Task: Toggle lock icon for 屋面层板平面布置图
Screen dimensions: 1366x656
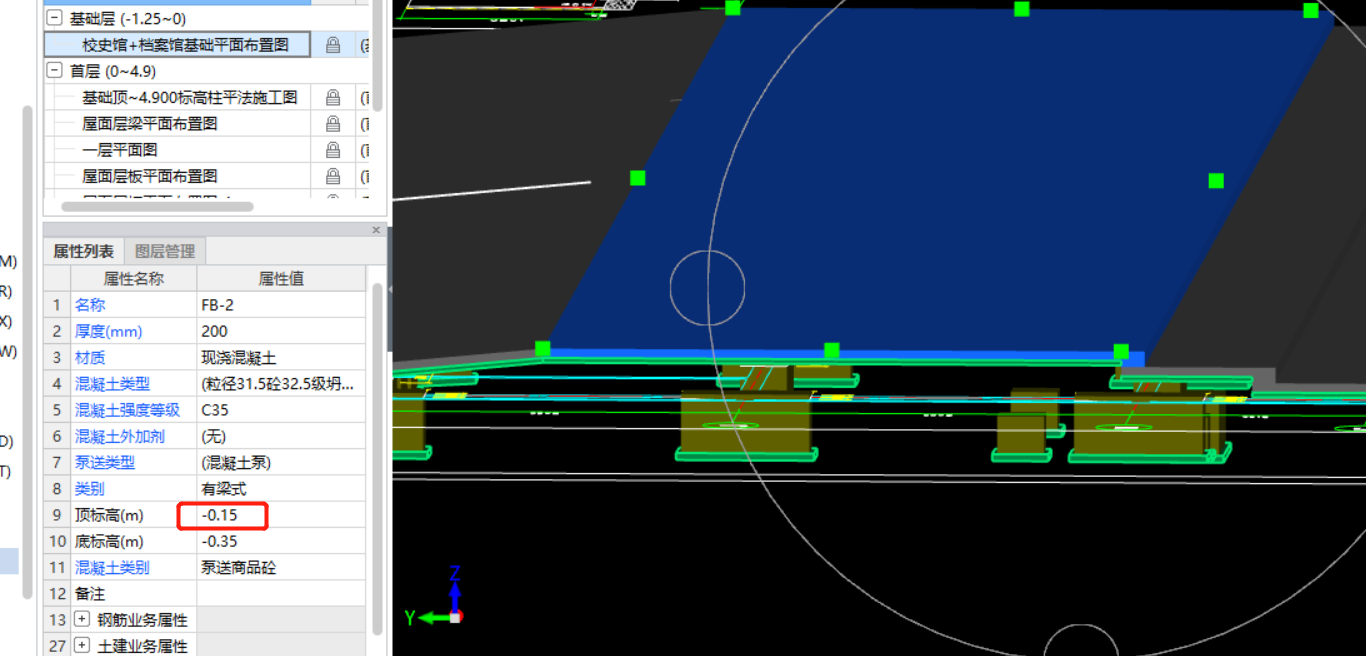Action: [x=333, y=176]
